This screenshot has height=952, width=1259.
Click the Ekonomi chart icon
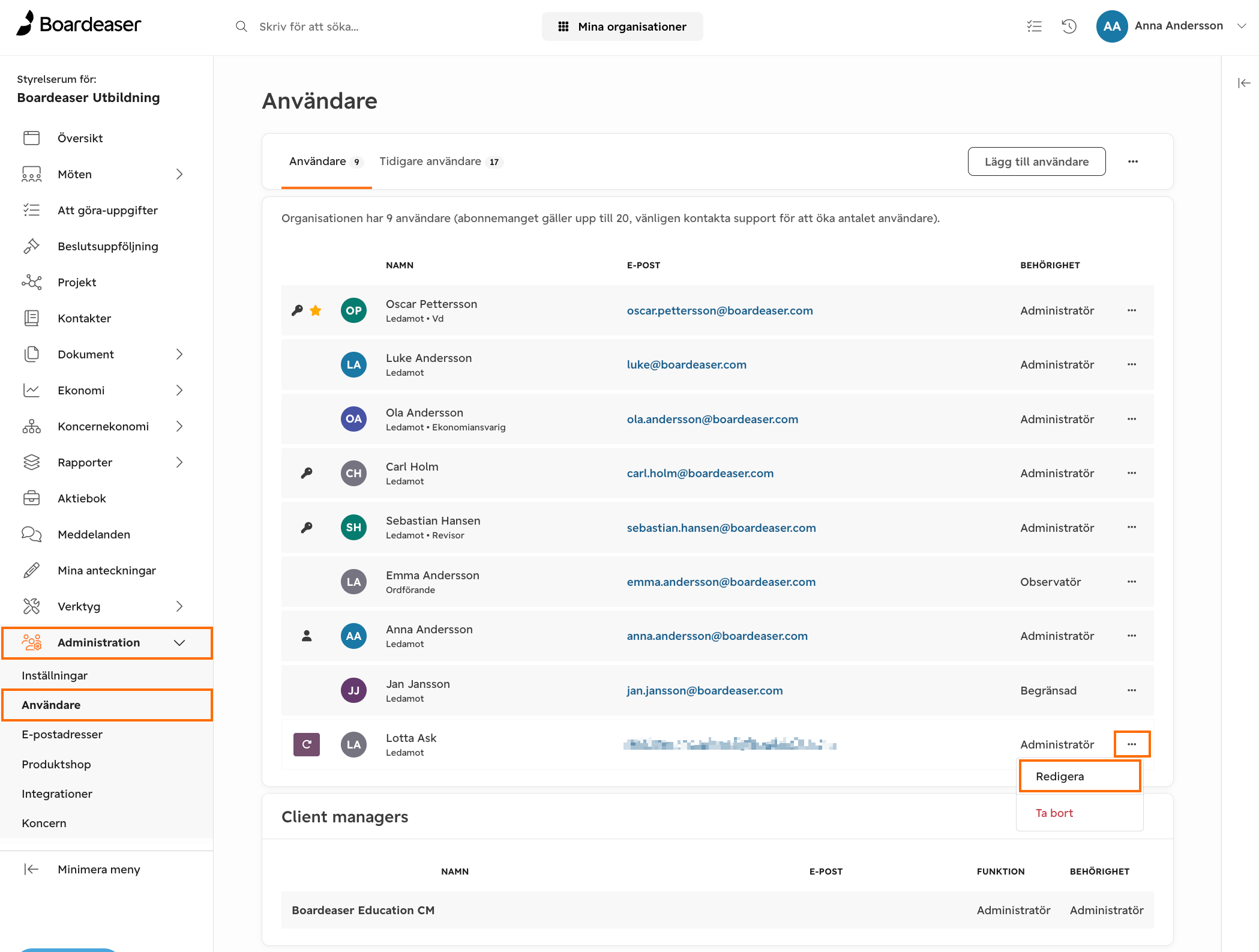coord(31,390)
